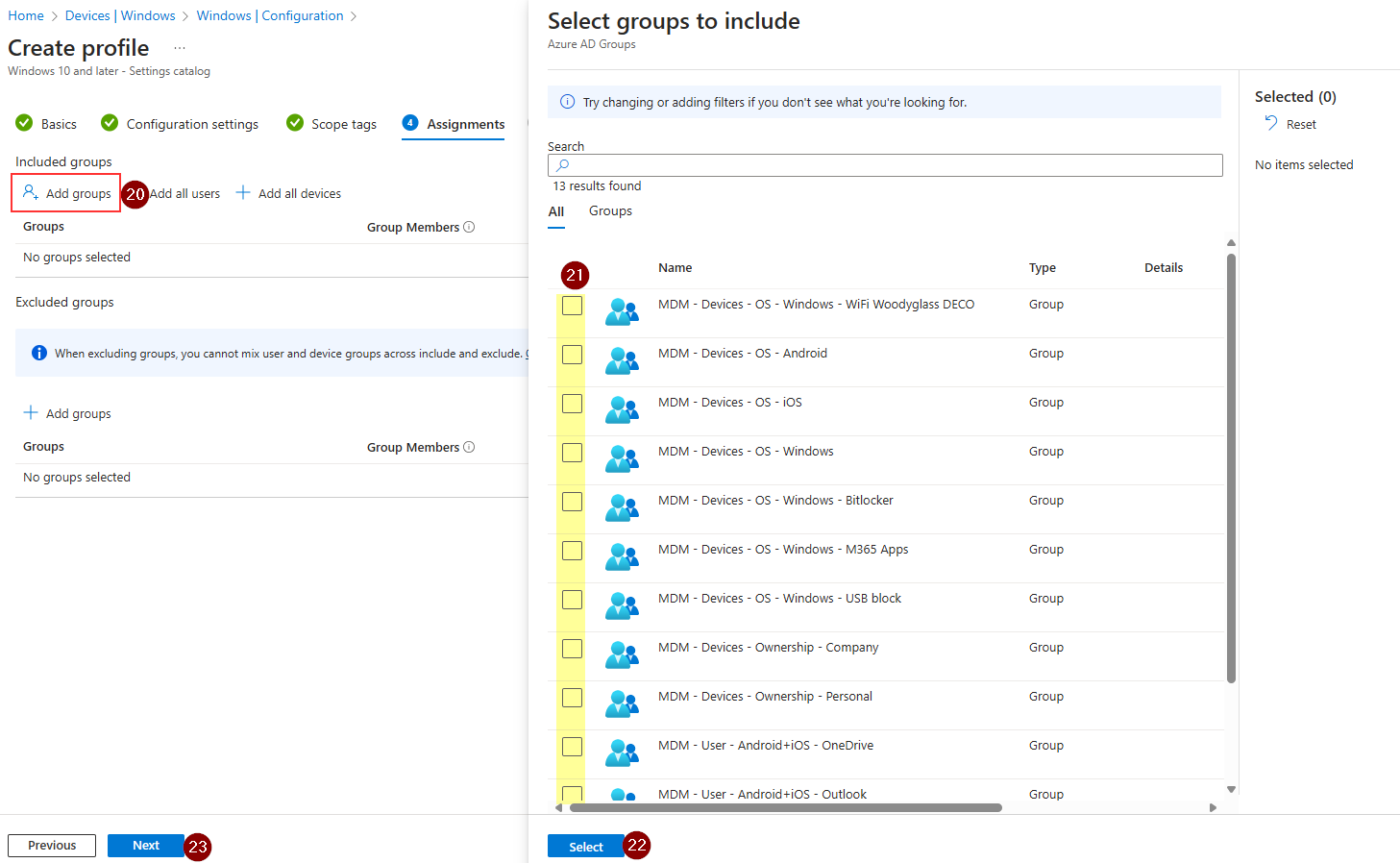Open the Windows | Configuration breadcrumb link
1400x863 pixels.
(270, 15)
